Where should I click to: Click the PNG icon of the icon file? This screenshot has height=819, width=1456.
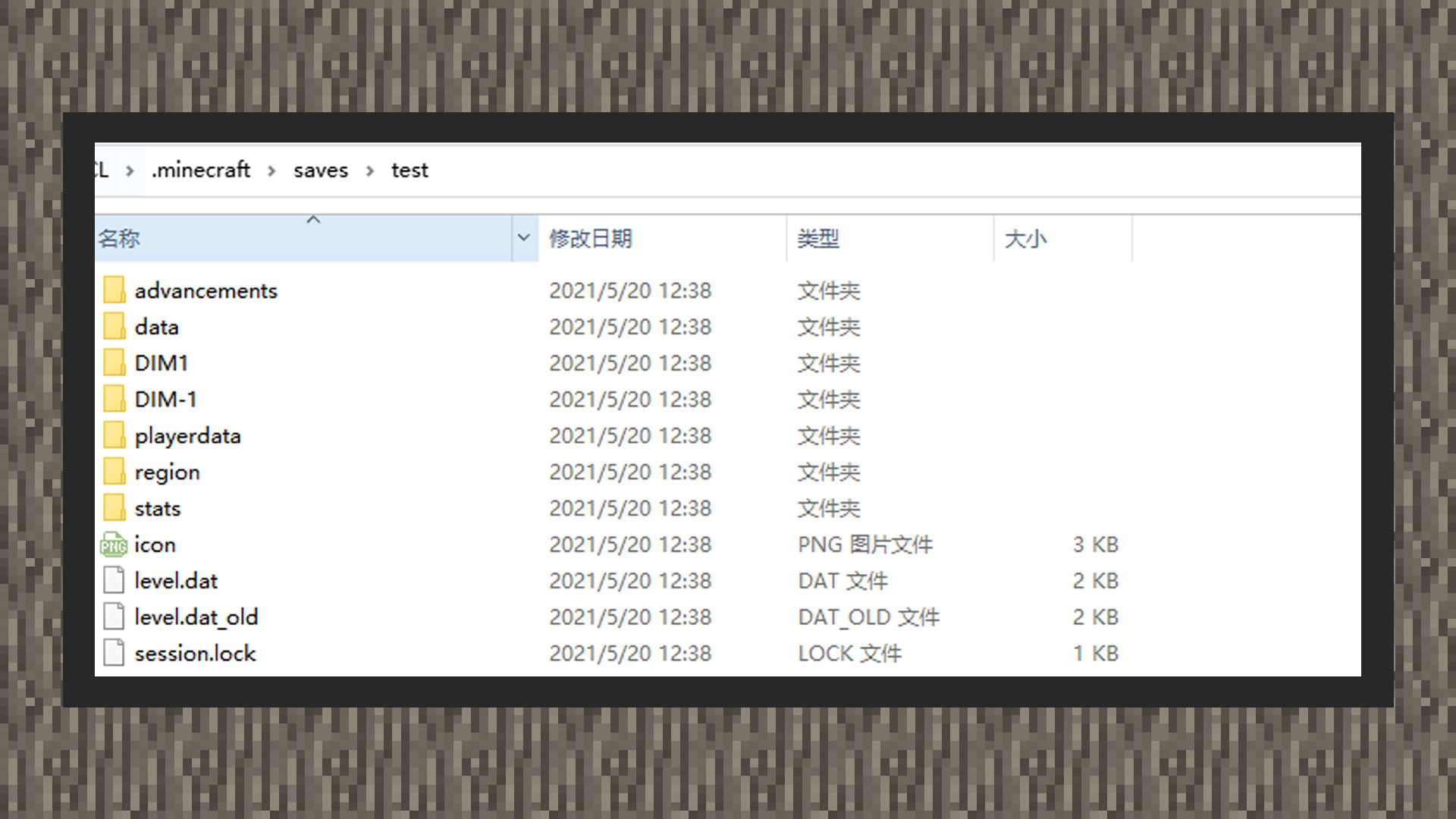pos(114,544)
